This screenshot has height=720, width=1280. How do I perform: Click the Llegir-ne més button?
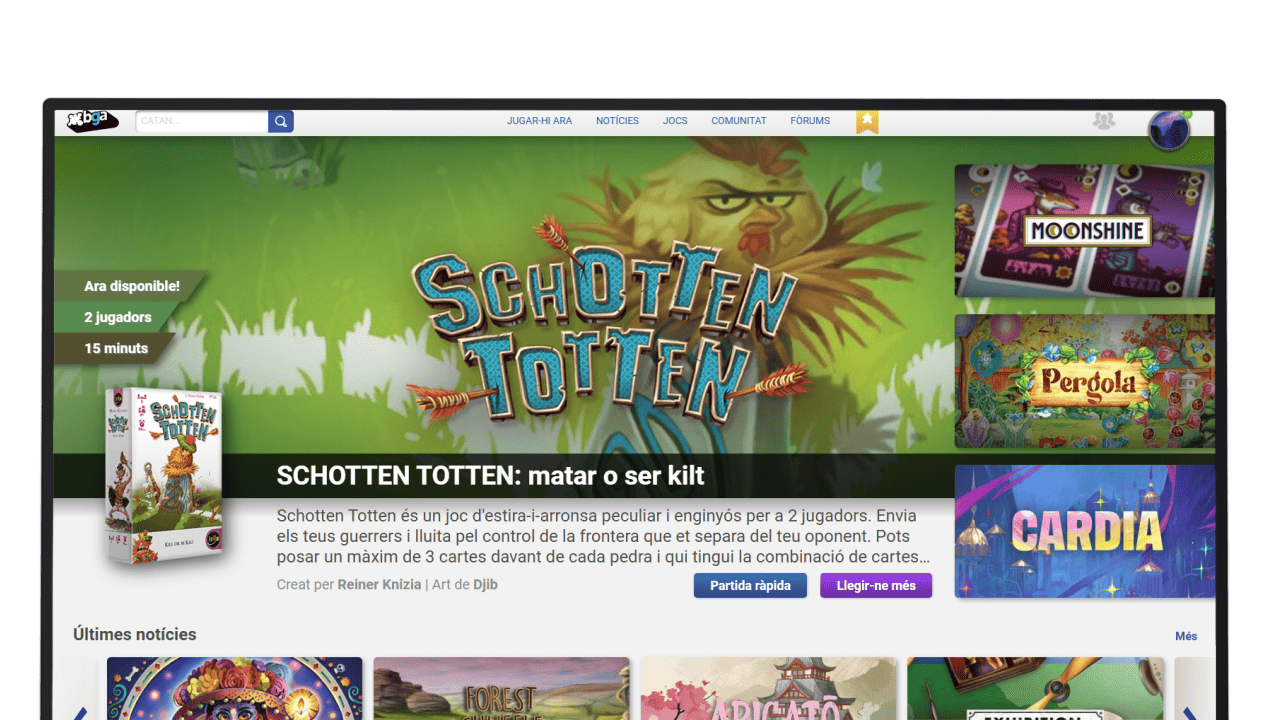(875, 586)
